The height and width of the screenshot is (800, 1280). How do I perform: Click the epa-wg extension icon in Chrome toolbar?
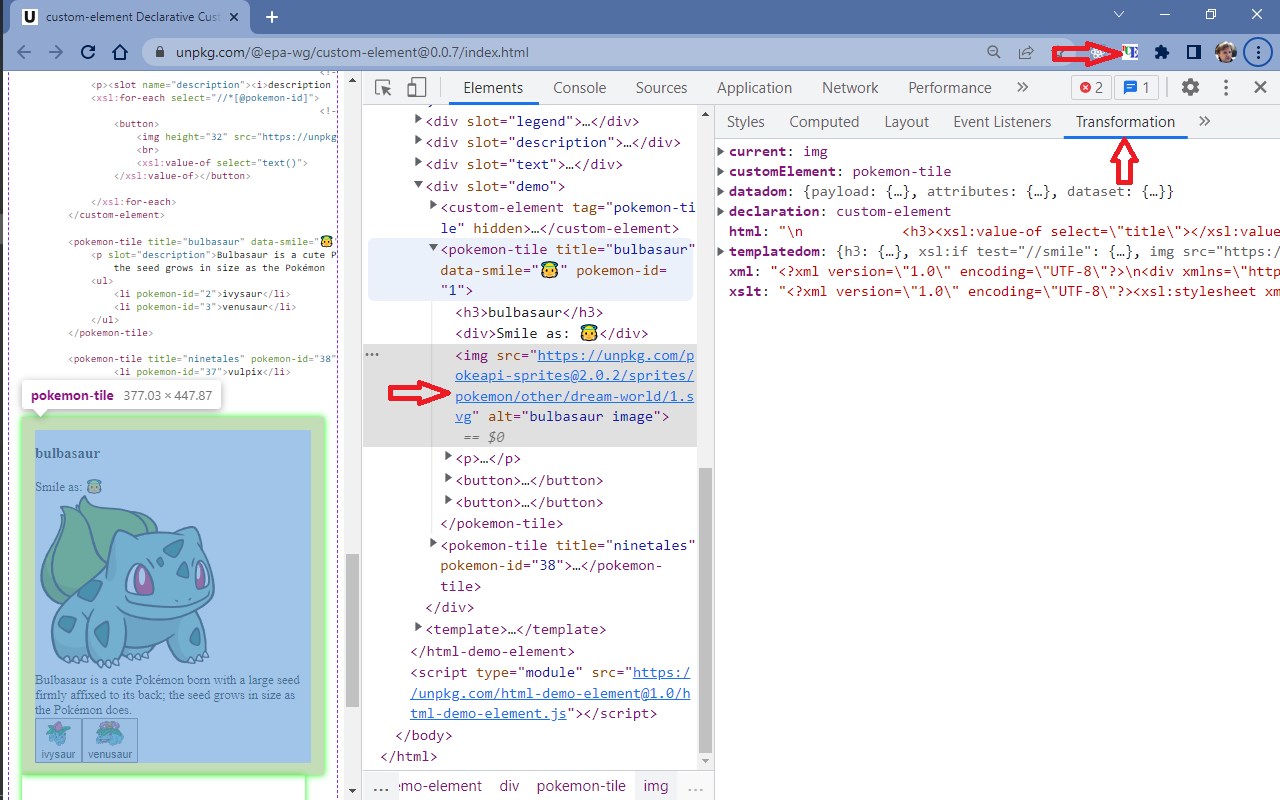pos(1129,52)
